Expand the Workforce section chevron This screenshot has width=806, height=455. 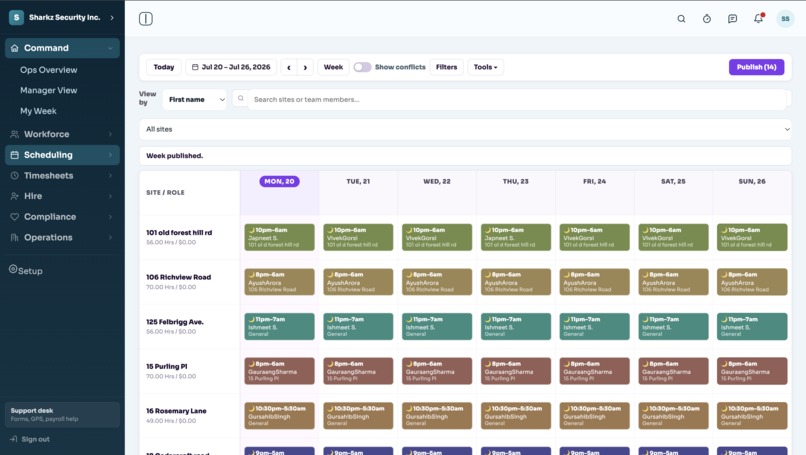[110, 134]
